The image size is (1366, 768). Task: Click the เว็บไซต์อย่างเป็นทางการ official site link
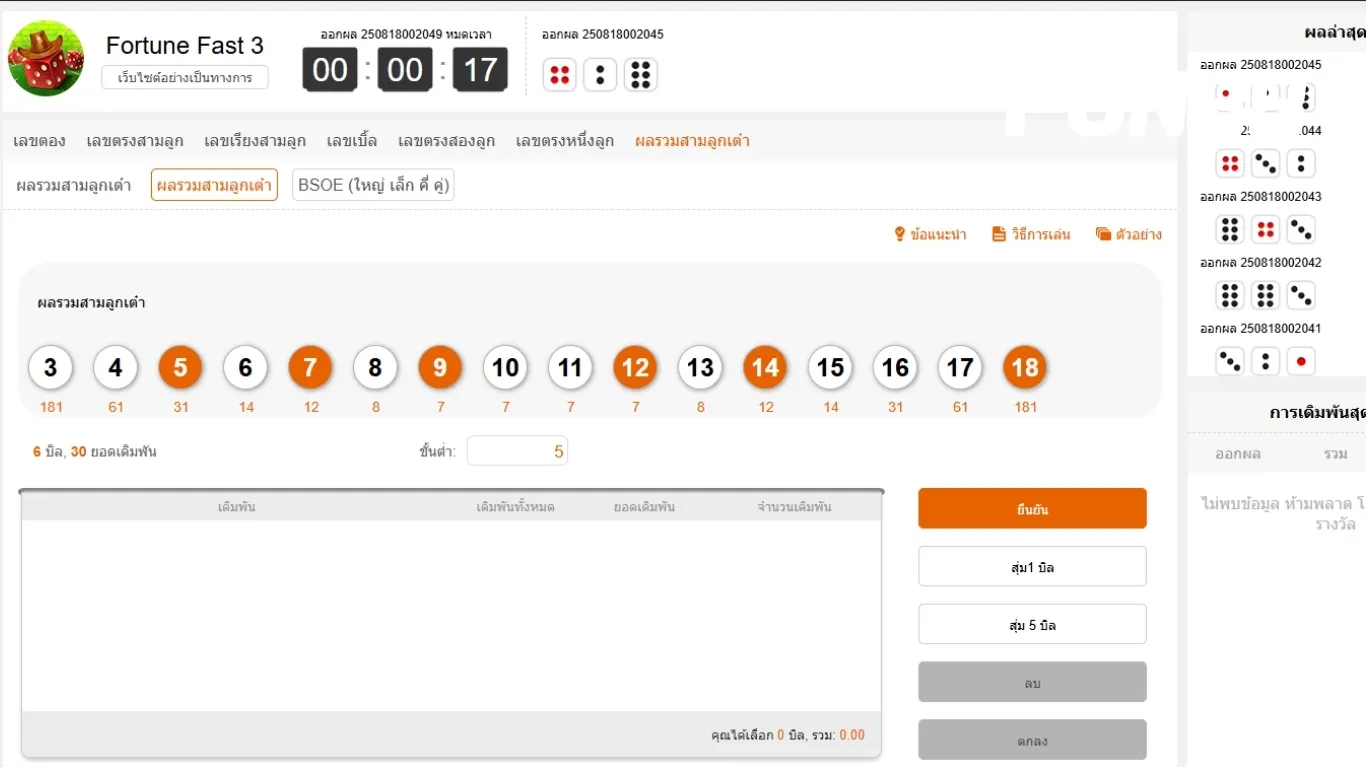pyautogui.click(x=185, y=78)
